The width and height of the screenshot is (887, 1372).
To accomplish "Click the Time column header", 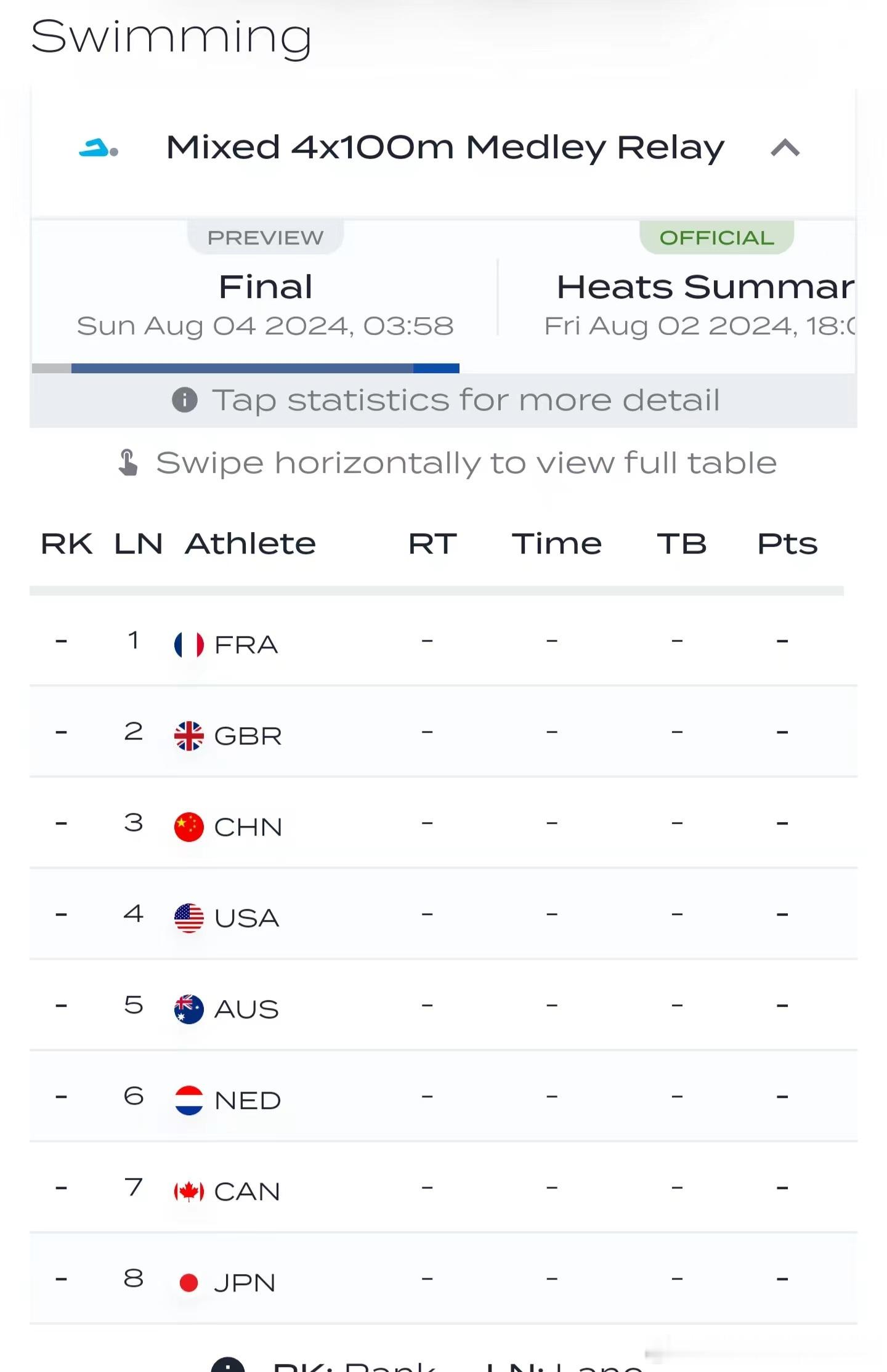I will point(557,544).
